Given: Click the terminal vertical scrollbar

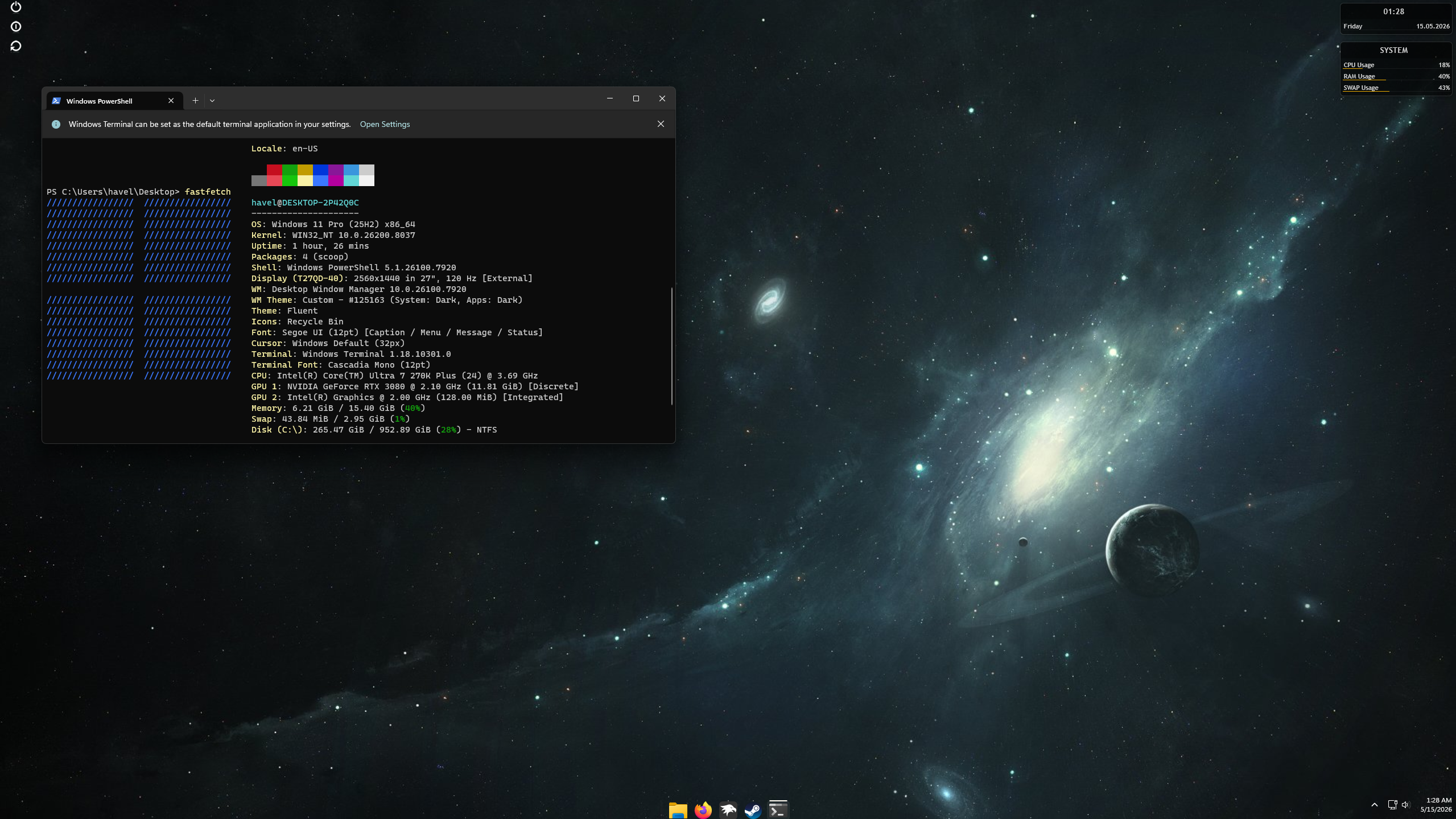Looking at the screenshot, I should coord(672,346).
